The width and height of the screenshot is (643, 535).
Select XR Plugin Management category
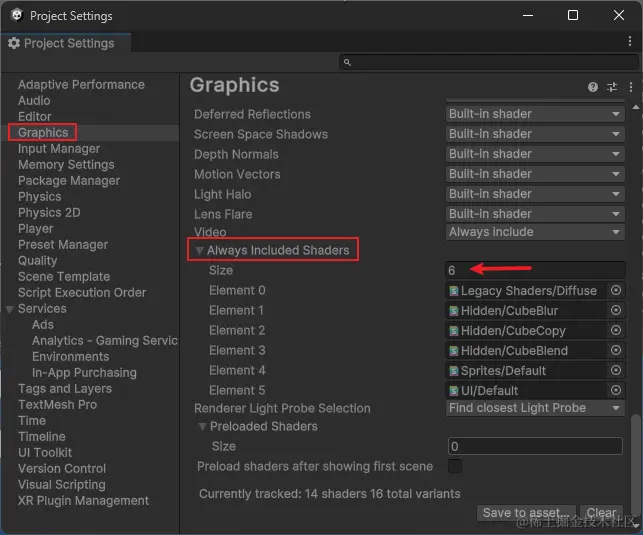pyautogui.click(x=83, y=501)
